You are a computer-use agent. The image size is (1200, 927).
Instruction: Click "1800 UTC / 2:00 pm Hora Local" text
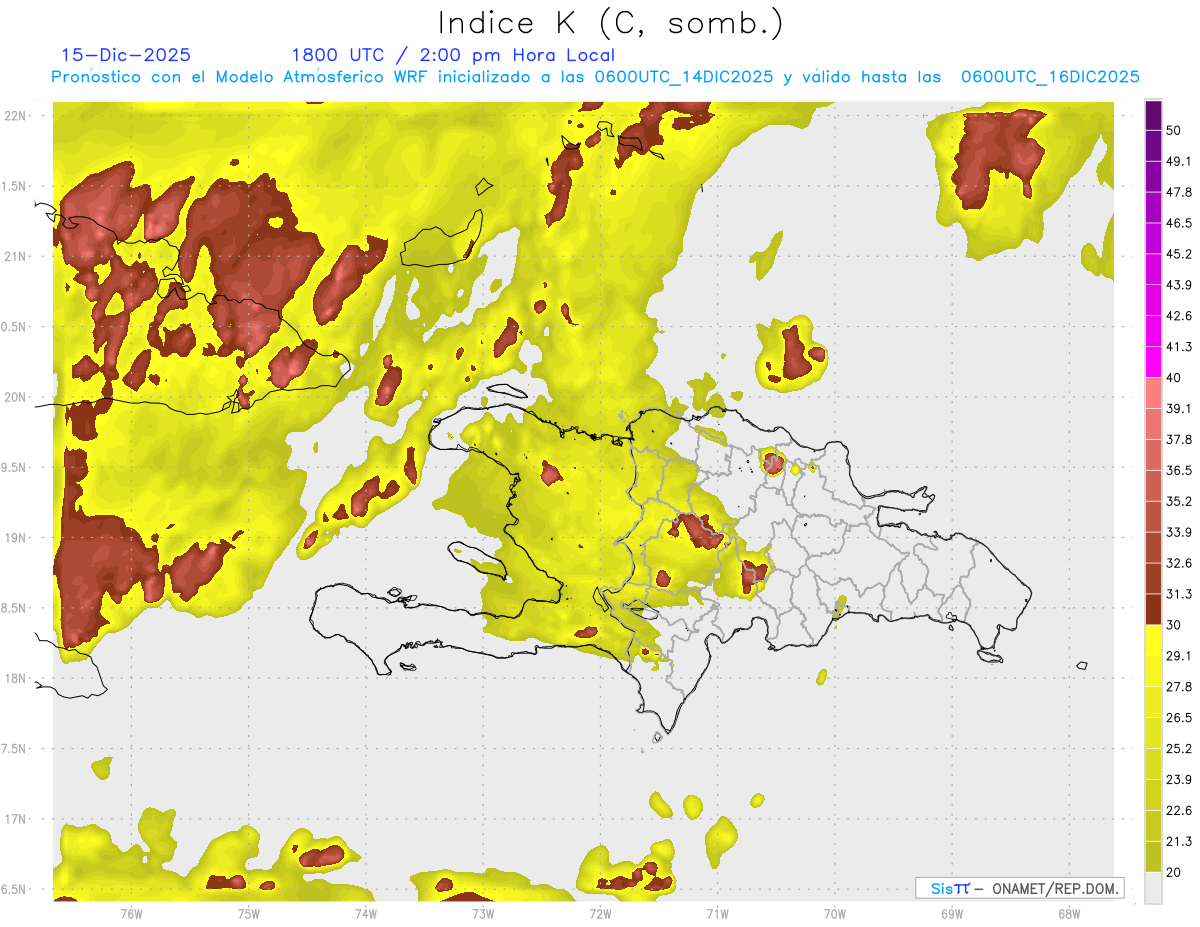point(453,55)
